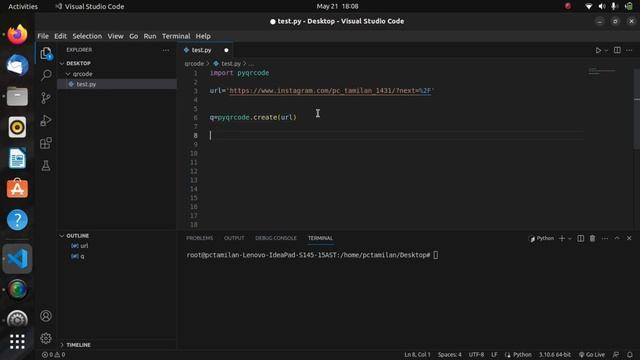640x360 pixels.
Task: Open the Run menu
Action: [150, 36]
